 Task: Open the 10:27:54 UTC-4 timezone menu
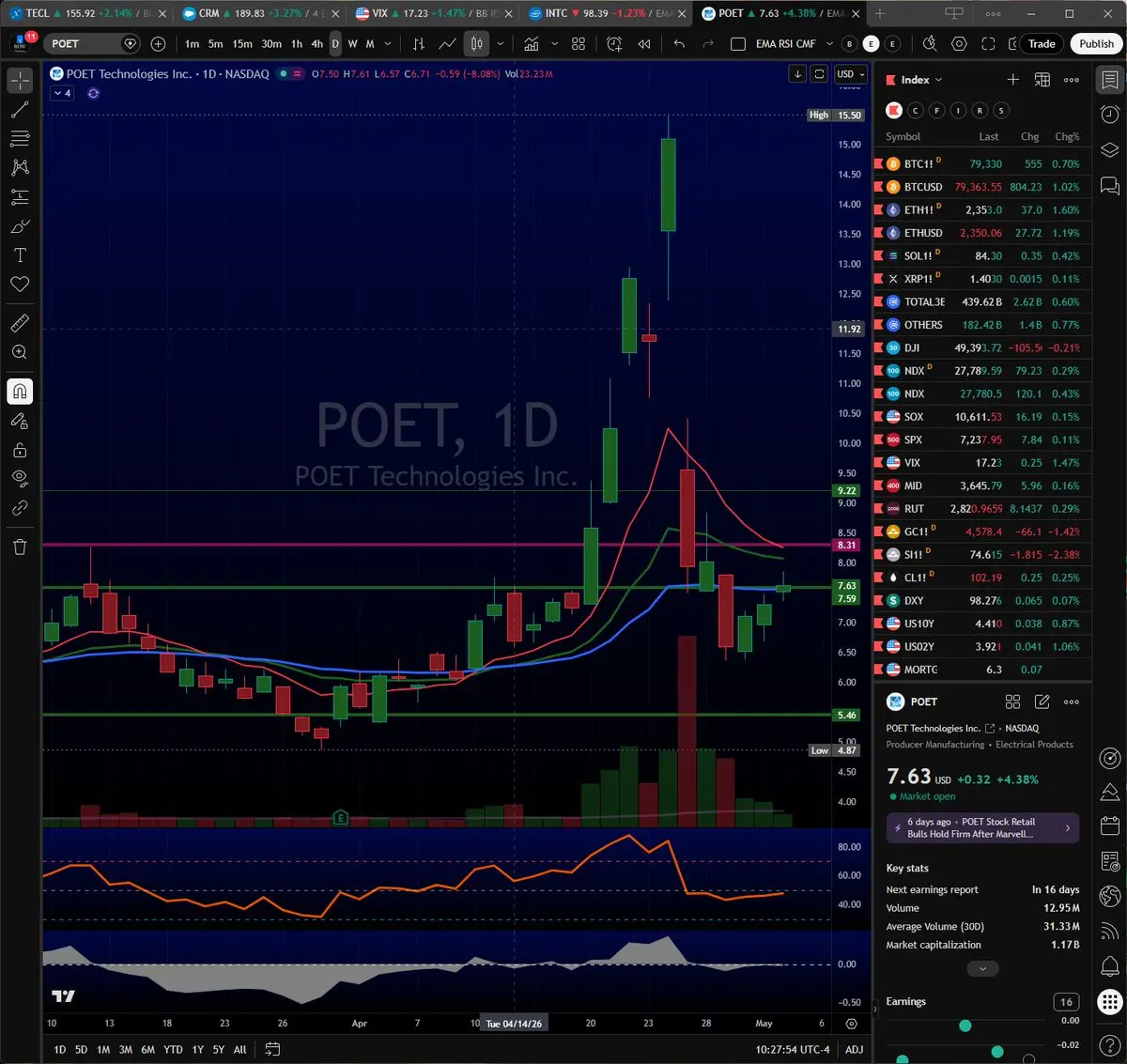[793, 1050]
